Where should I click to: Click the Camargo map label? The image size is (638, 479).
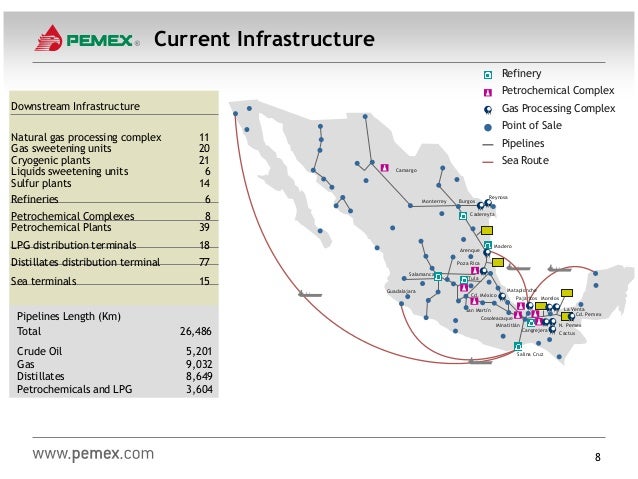406,170
